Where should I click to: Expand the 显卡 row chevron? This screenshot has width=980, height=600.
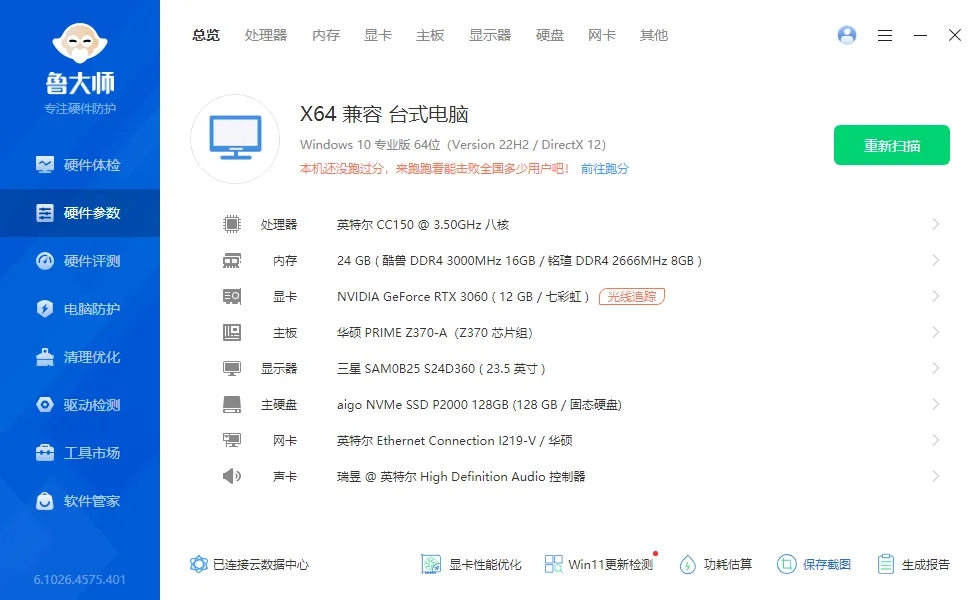click(936, 296)
